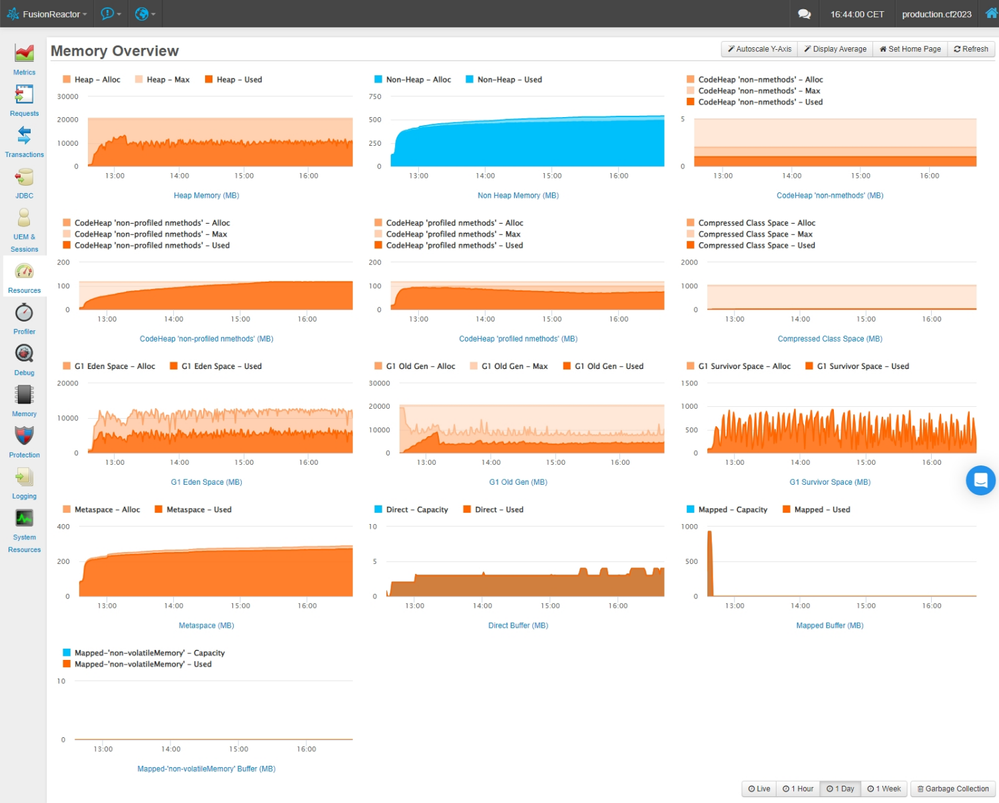Click the Mapped - Used orange swatch
This screenshot has height=803, width=999.
tap(786, 510)
